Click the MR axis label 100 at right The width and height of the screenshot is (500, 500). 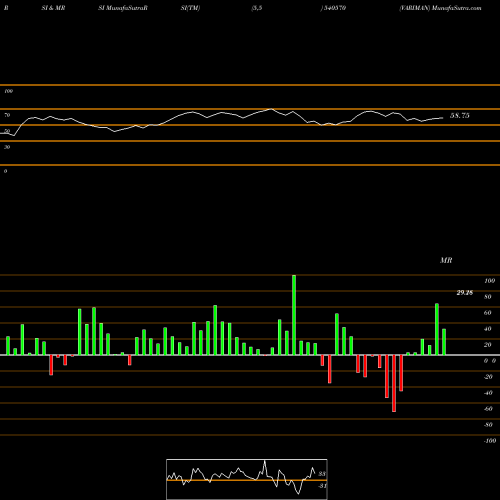(x=490, y=281)
